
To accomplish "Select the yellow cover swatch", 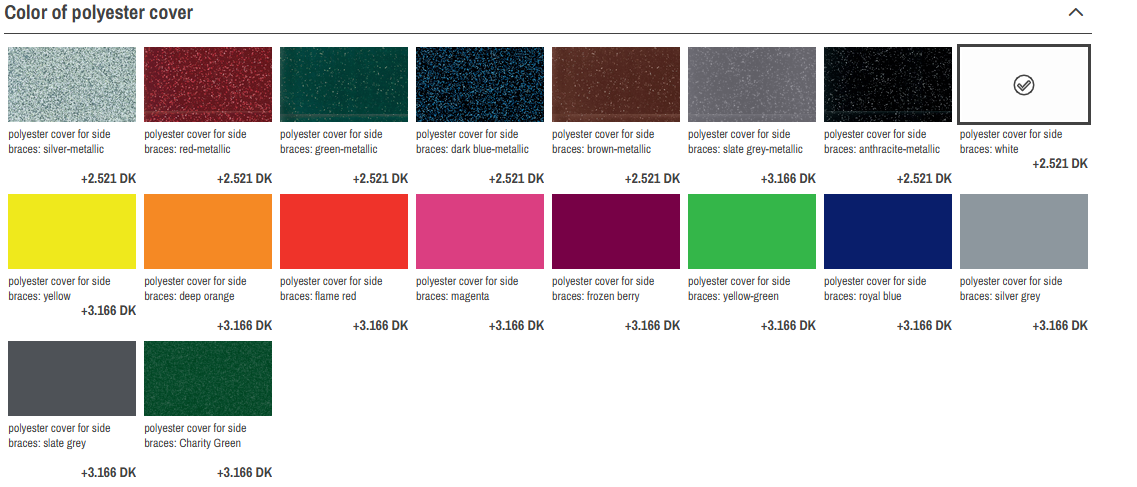I will point(72,231).
